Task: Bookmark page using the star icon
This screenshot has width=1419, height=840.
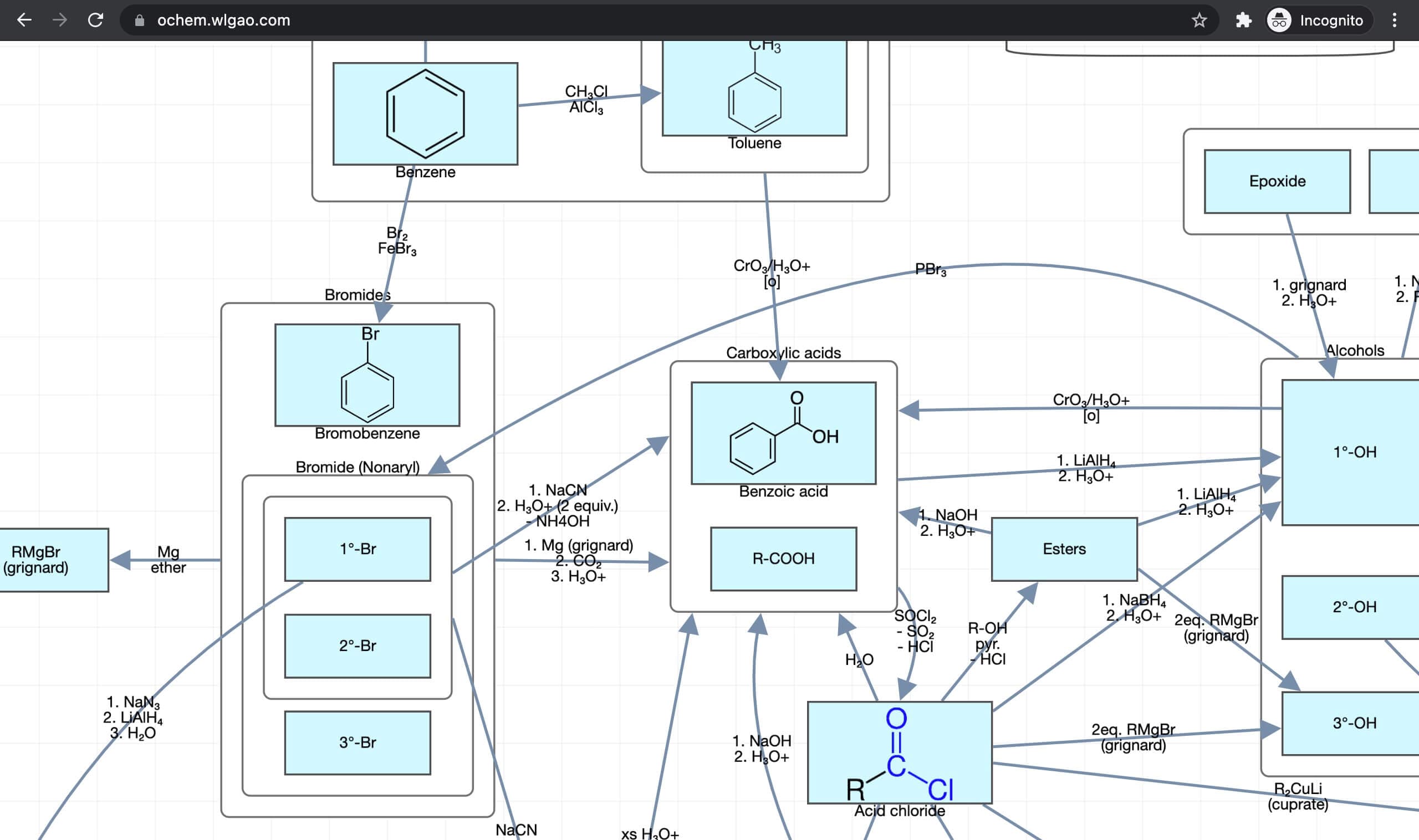Action: point(1199,21)
